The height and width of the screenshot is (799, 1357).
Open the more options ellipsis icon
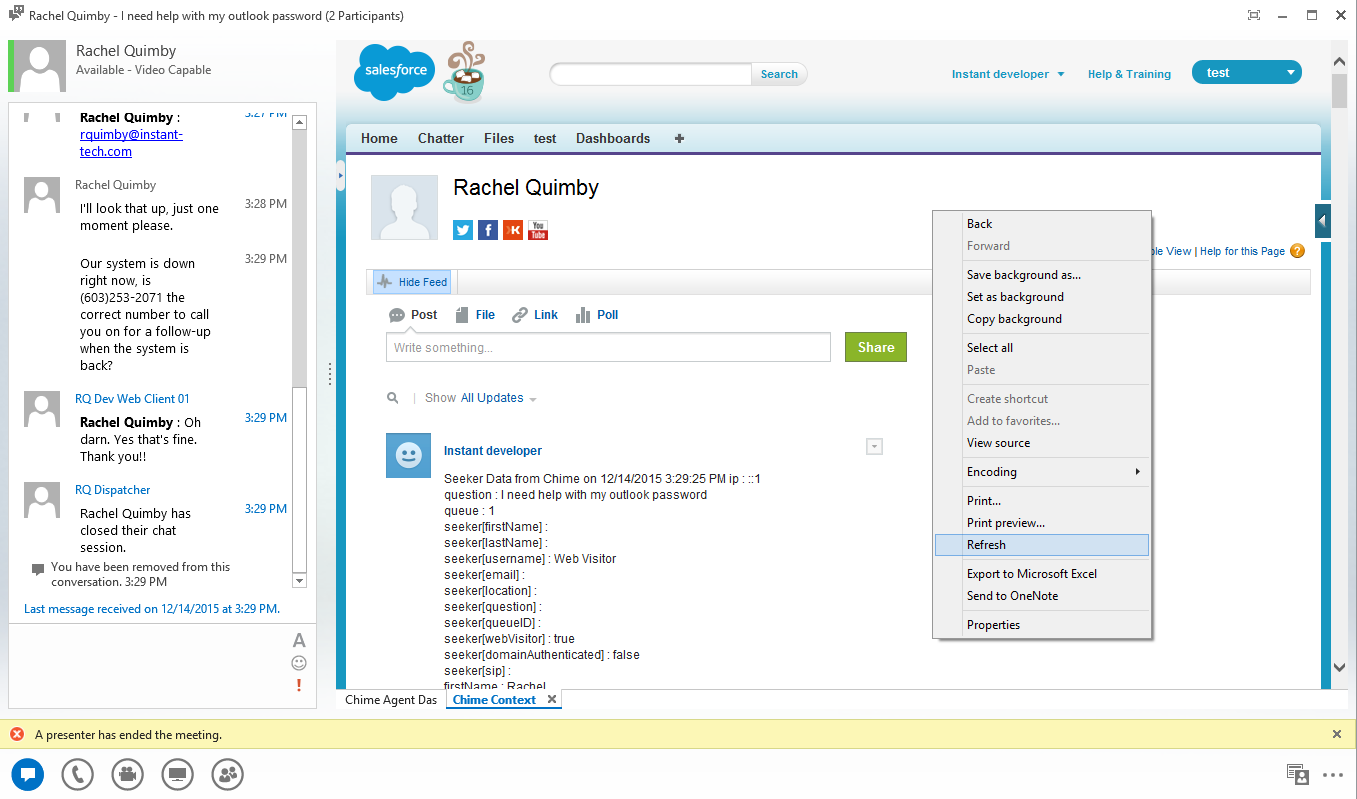(1333, 774)
